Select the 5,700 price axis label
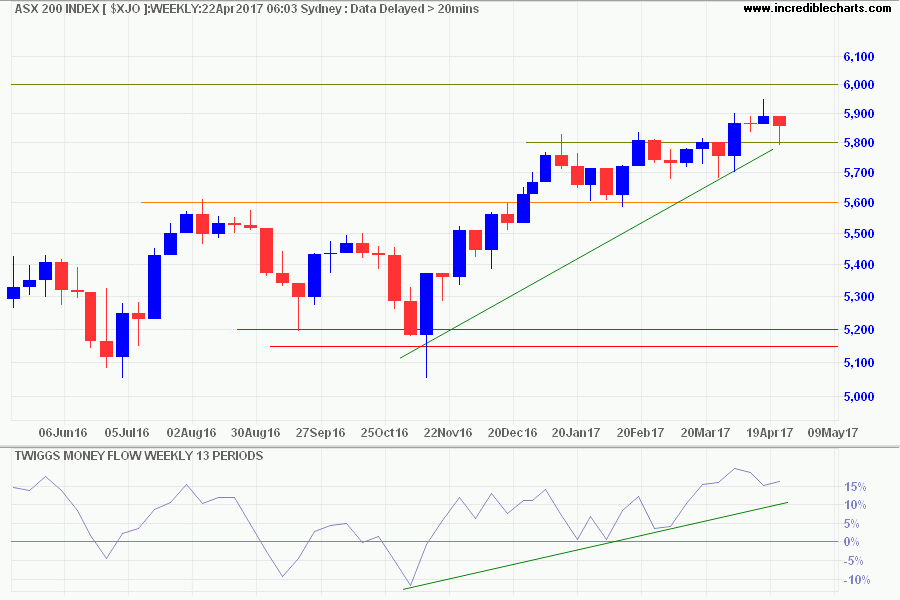Viewport: 900px width, 600px height. [x=859, y=172]
